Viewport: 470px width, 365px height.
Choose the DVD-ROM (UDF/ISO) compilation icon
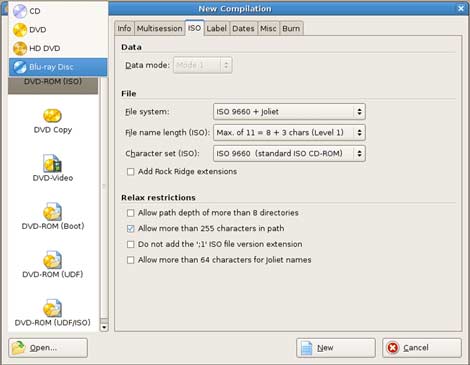point(52,308)
